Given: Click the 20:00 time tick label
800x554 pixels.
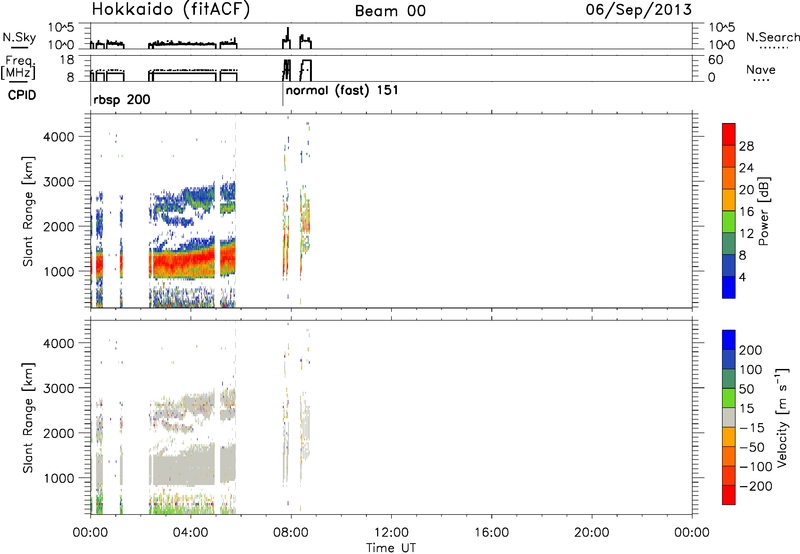Looking at the screenshot, I should tap(592, 533).
